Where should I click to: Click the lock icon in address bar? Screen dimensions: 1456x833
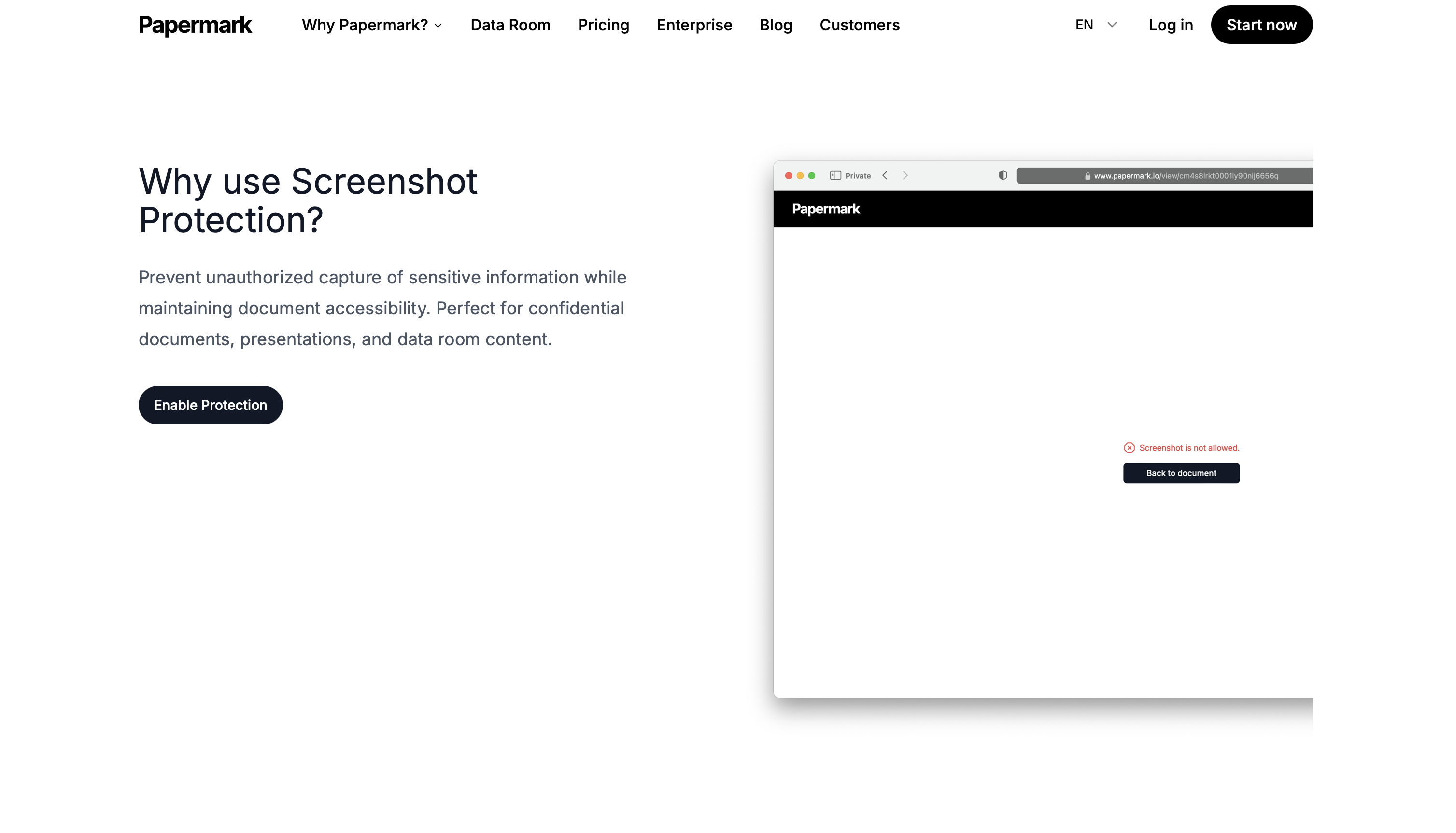click(1088, 176)
